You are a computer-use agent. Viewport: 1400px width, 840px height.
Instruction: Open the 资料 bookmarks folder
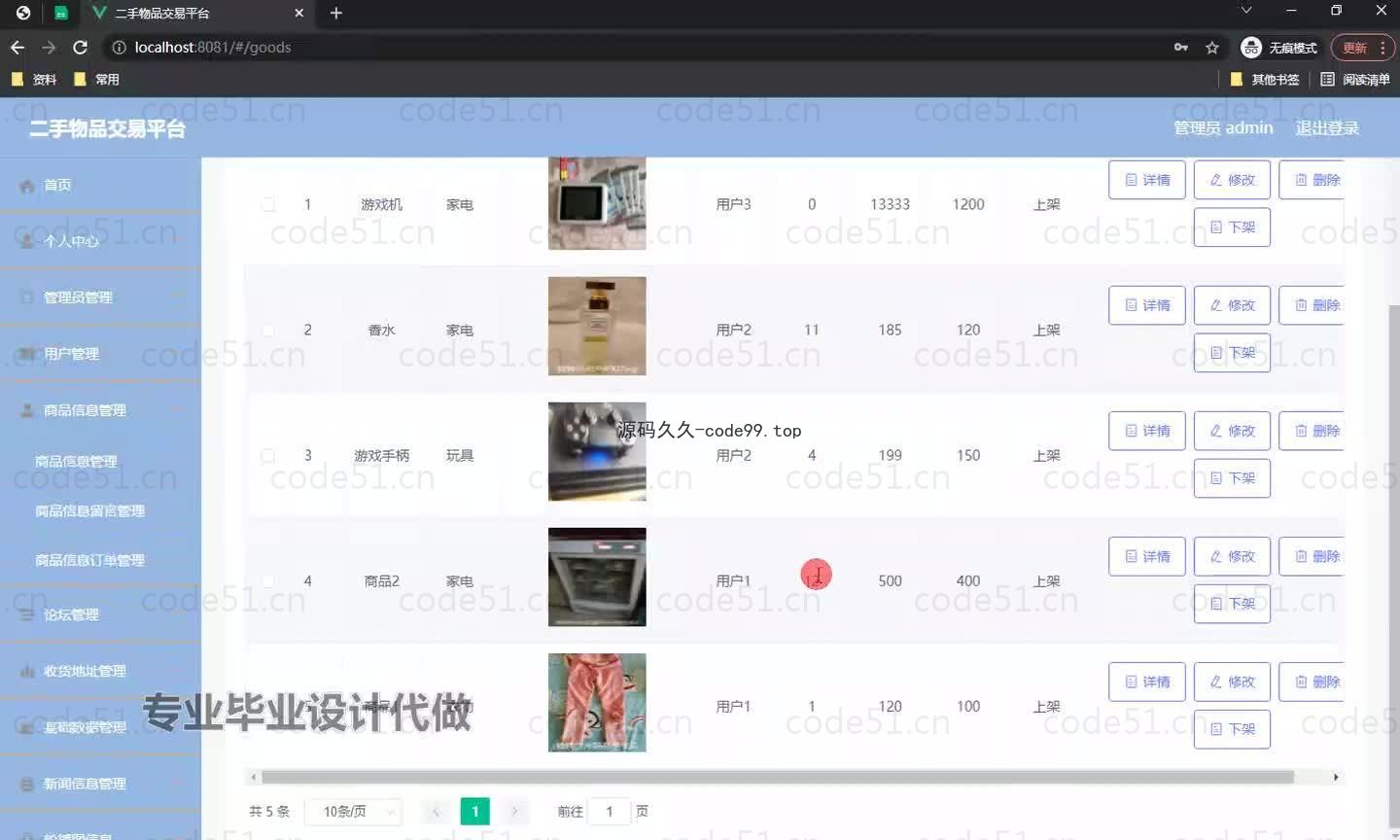tap(34, 79)
